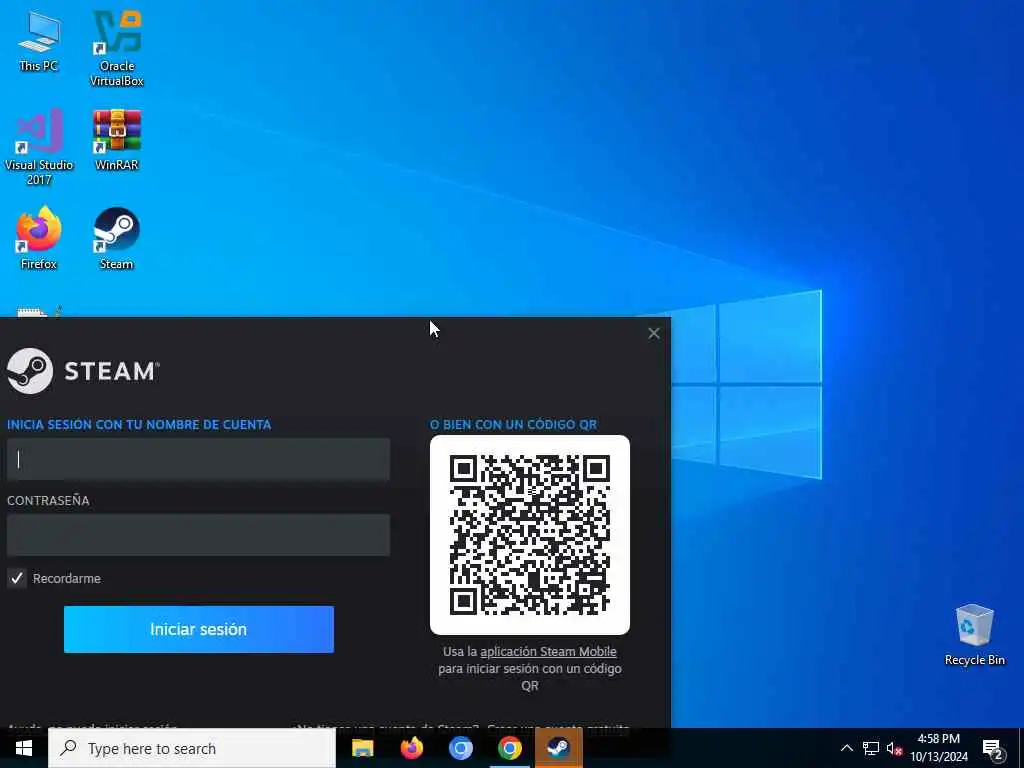Open the taskbar clock showing 4:58 PM

(939, 748)
